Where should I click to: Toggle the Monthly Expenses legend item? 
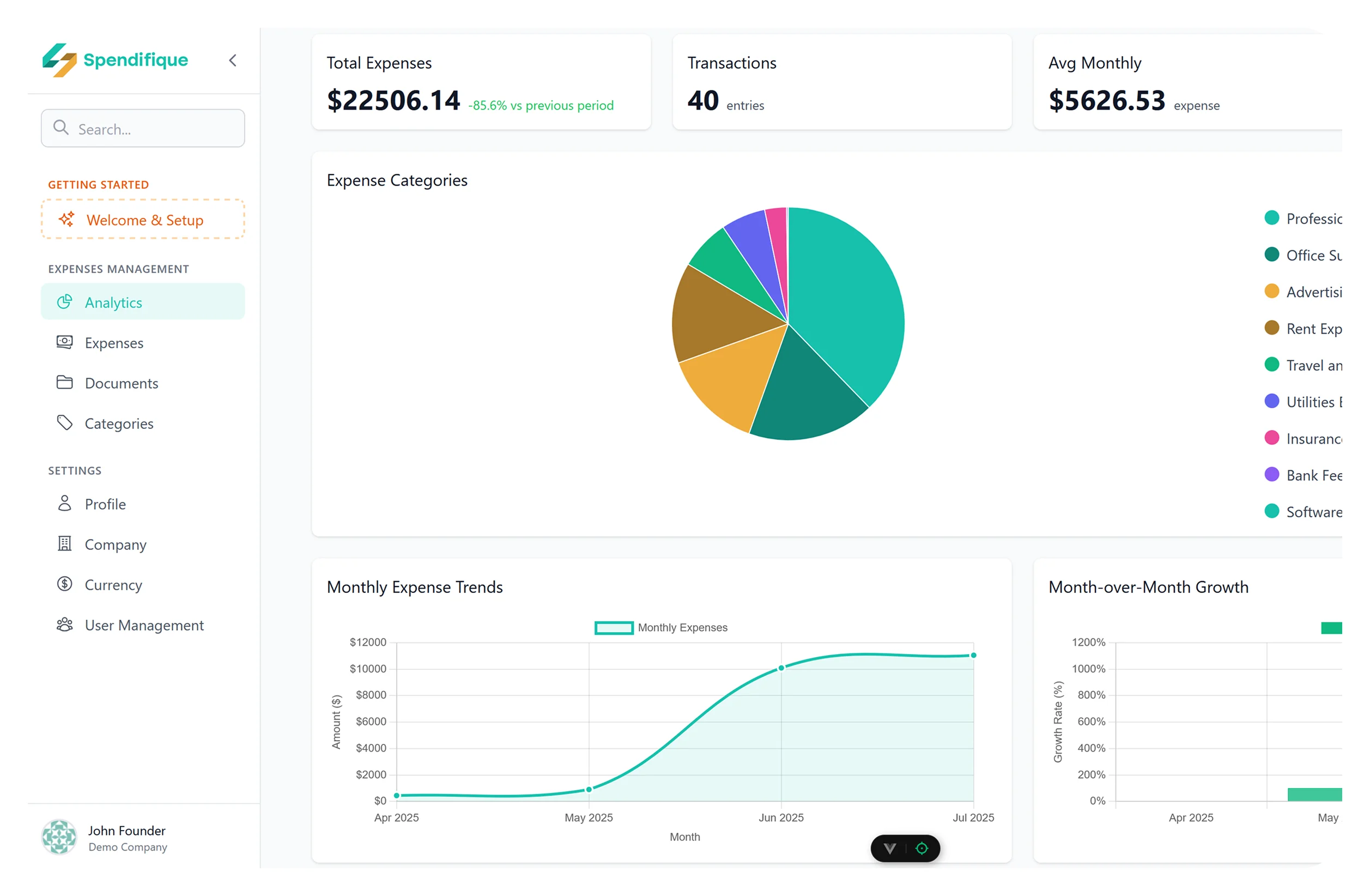click(x=661, y=628)
